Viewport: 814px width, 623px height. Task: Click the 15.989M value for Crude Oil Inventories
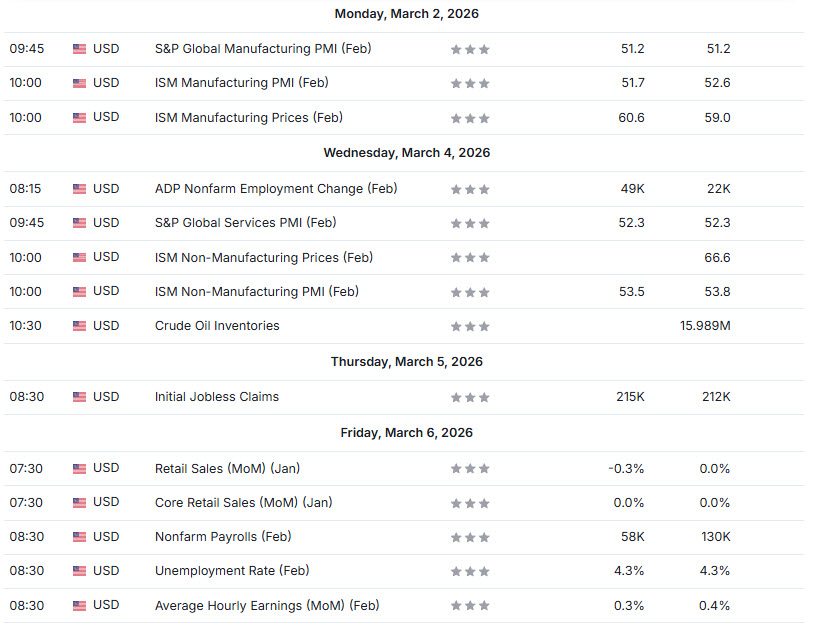704,326
